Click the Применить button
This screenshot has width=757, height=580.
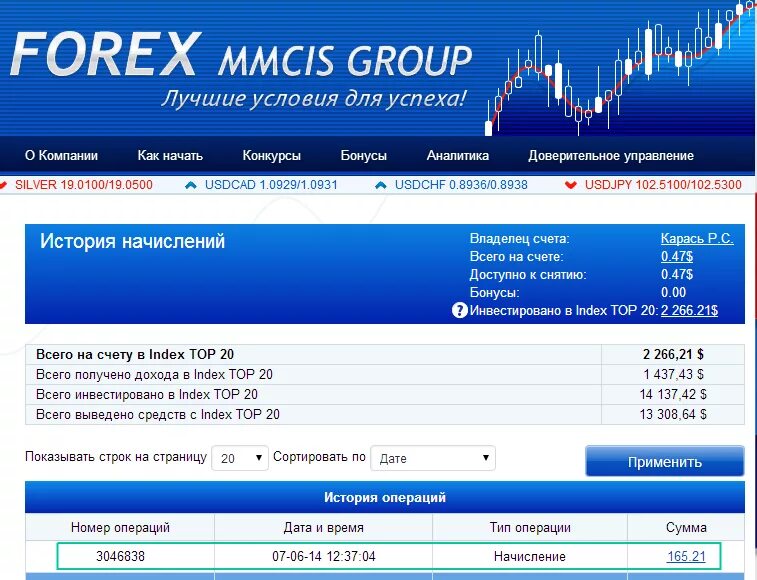click(665, 461)
